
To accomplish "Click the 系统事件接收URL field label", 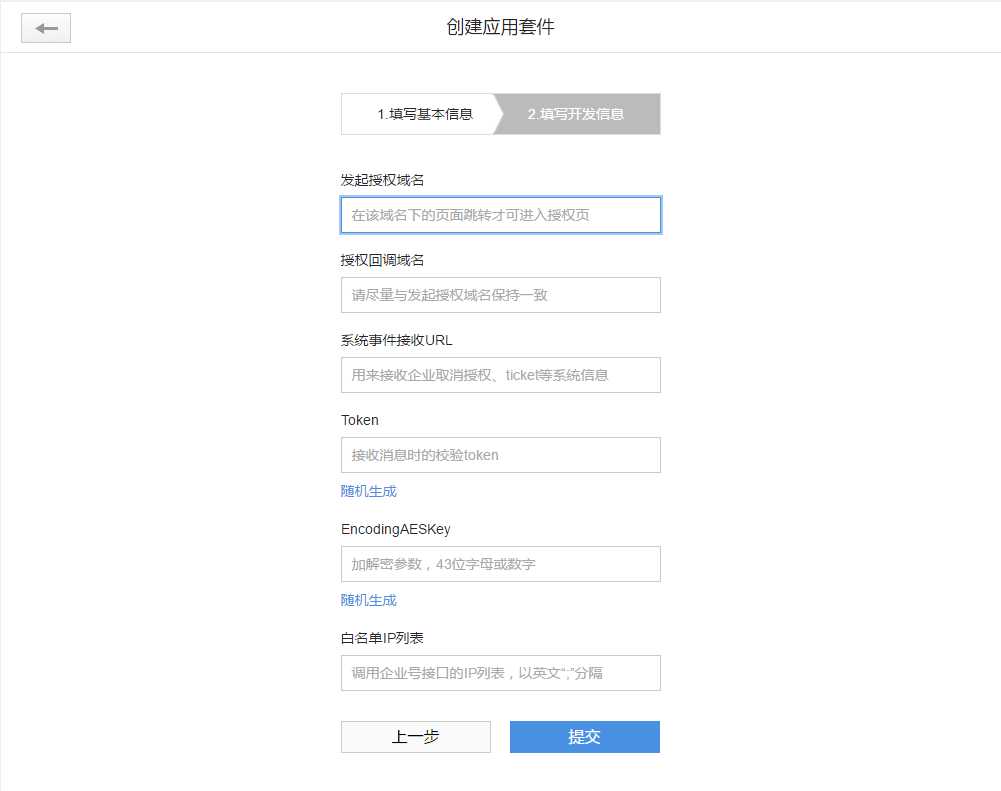I will click(400, 339).
